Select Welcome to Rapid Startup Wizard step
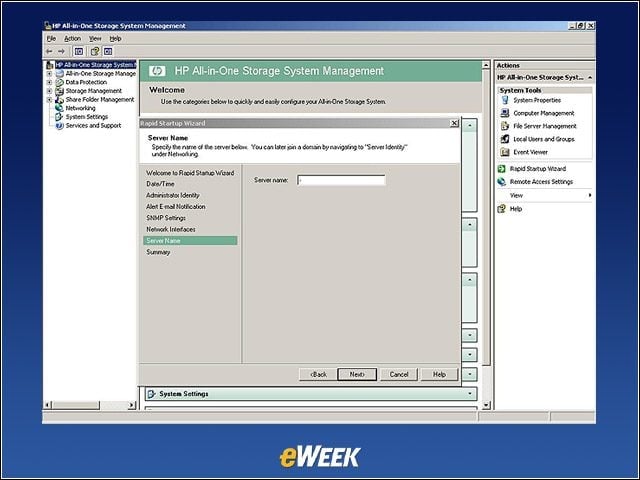 point(190,173)
